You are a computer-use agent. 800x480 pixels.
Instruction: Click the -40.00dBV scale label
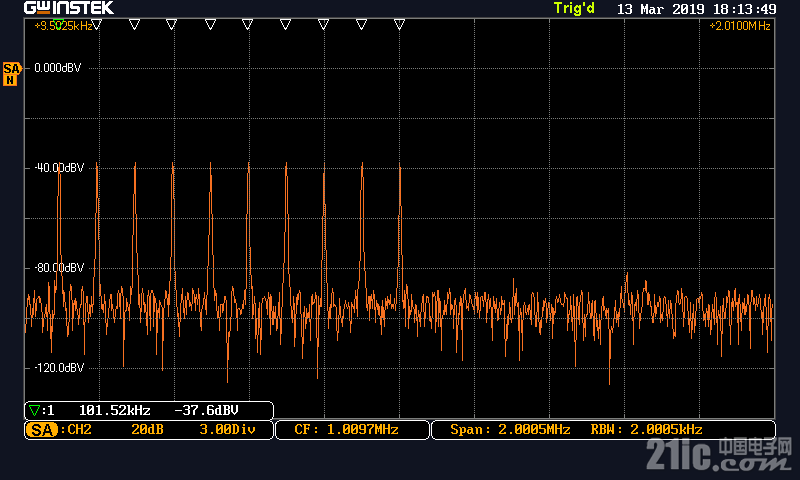[x=59, y=168]
